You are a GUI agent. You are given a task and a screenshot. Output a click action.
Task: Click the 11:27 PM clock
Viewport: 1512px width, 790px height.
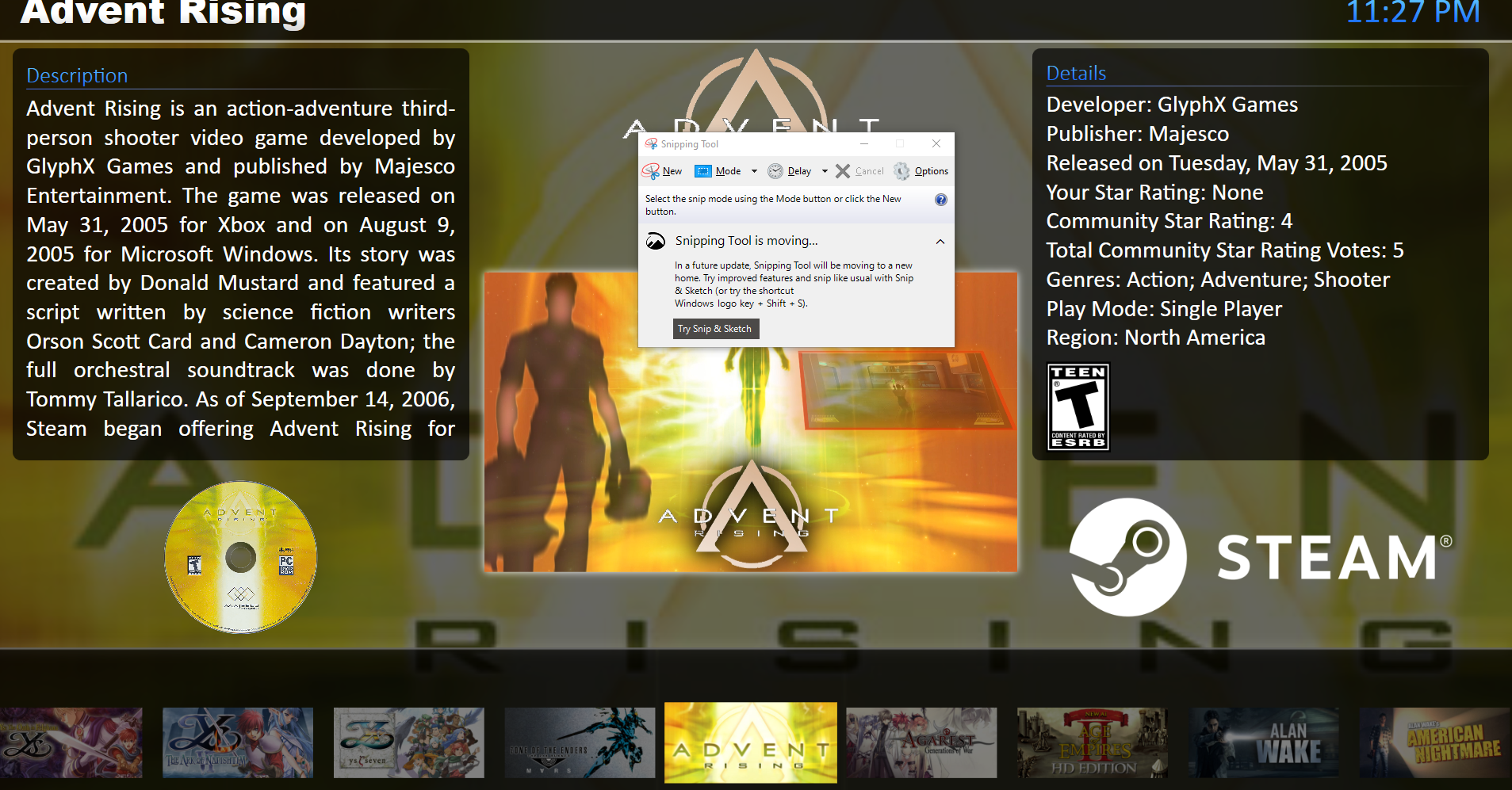tap(1413, 12)
